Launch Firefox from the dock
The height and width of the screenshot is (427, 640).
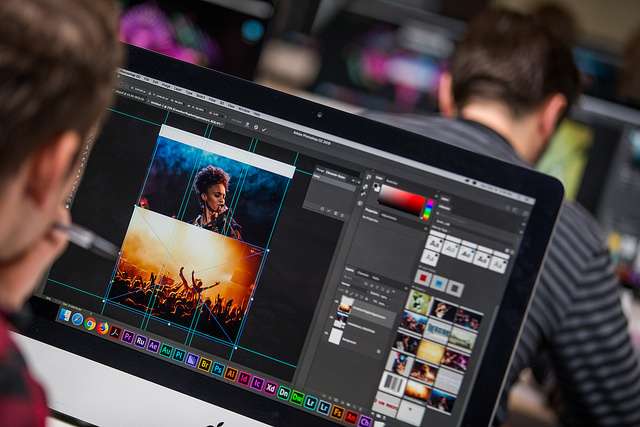click(102, 328)
